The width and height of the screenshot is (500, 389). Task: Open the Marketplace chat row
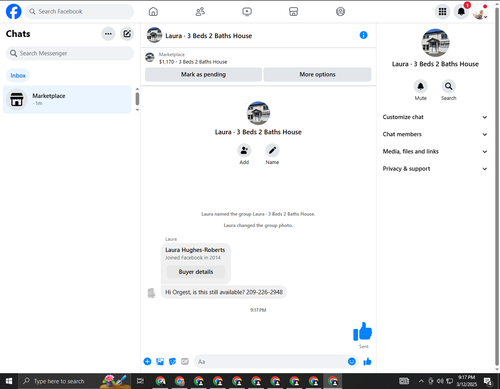(x=67, y=99)
